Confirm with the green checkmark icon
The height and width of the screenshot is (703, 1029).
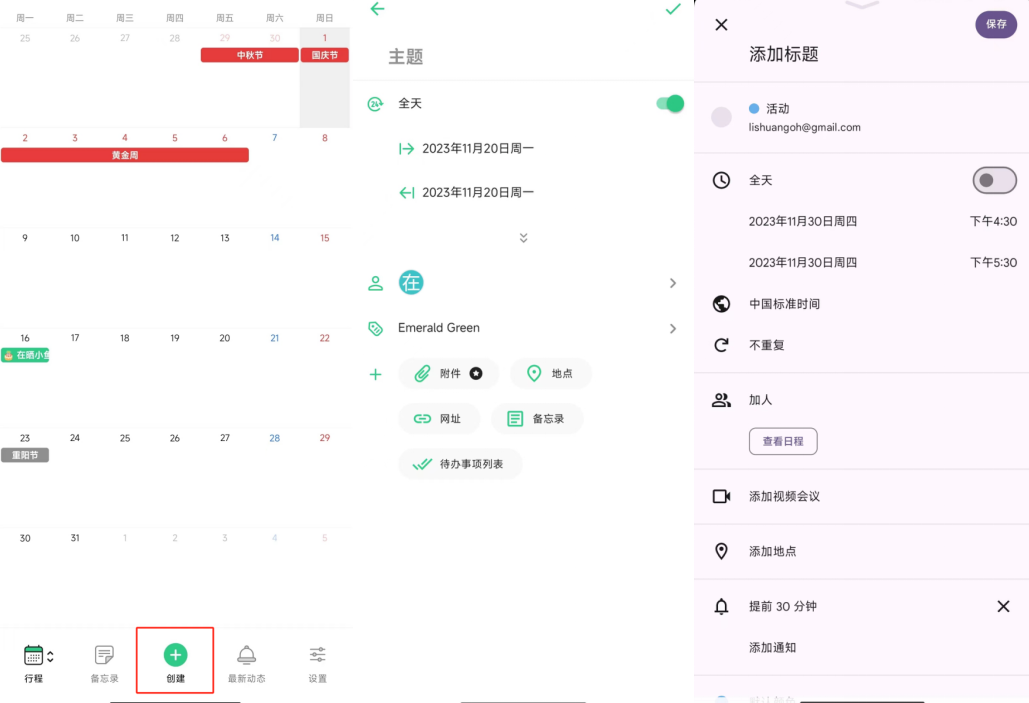pyautogui.click(x=673, y=9)
